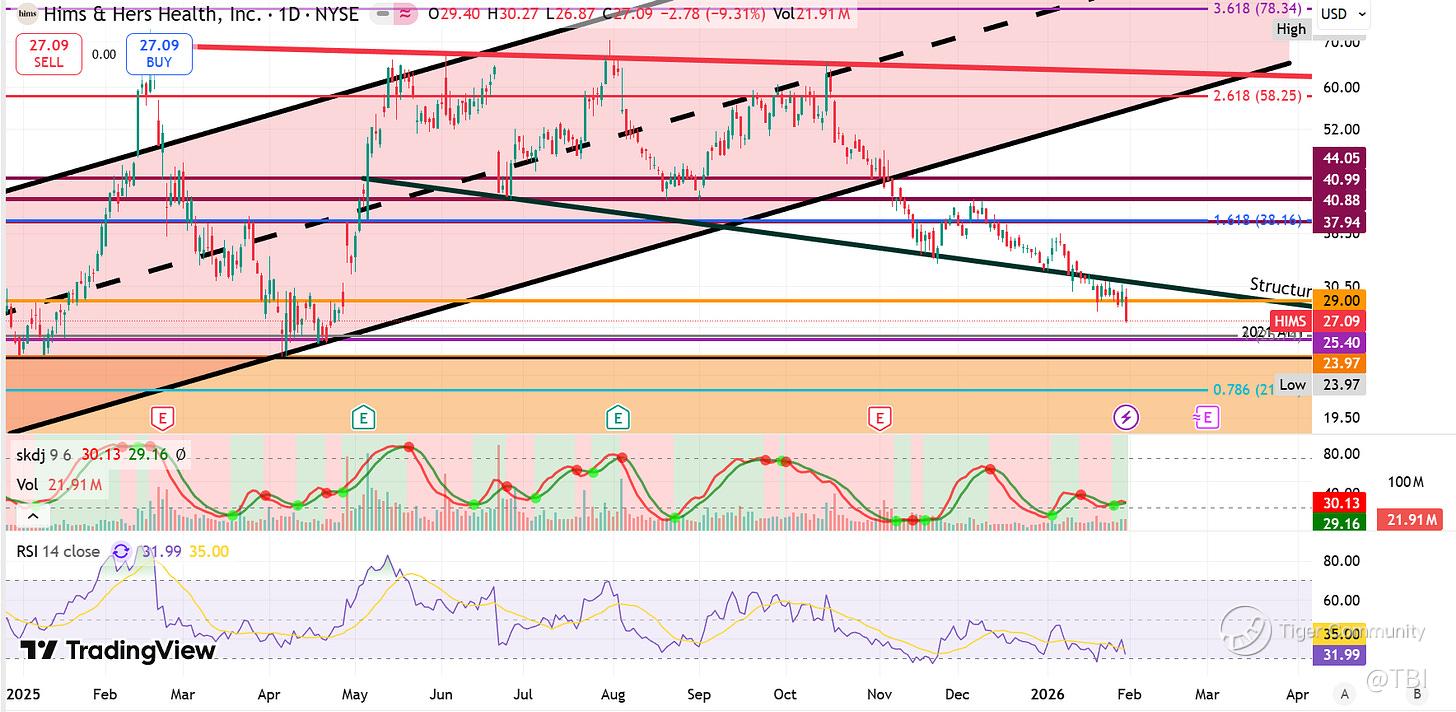Click the 0.00 spread value between SELL and BUY
Screen dimensions: 1456x712
click(104, 54)
